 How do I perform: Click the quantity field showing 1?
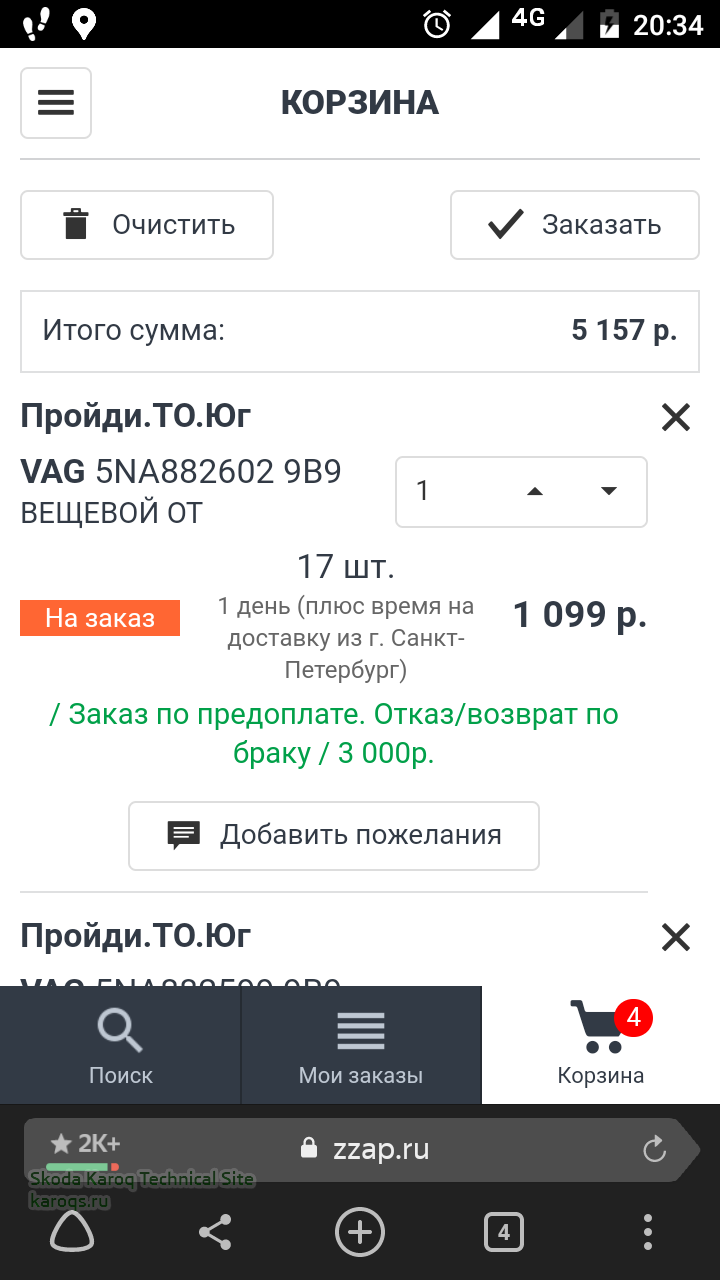click(x=450, y=491)
